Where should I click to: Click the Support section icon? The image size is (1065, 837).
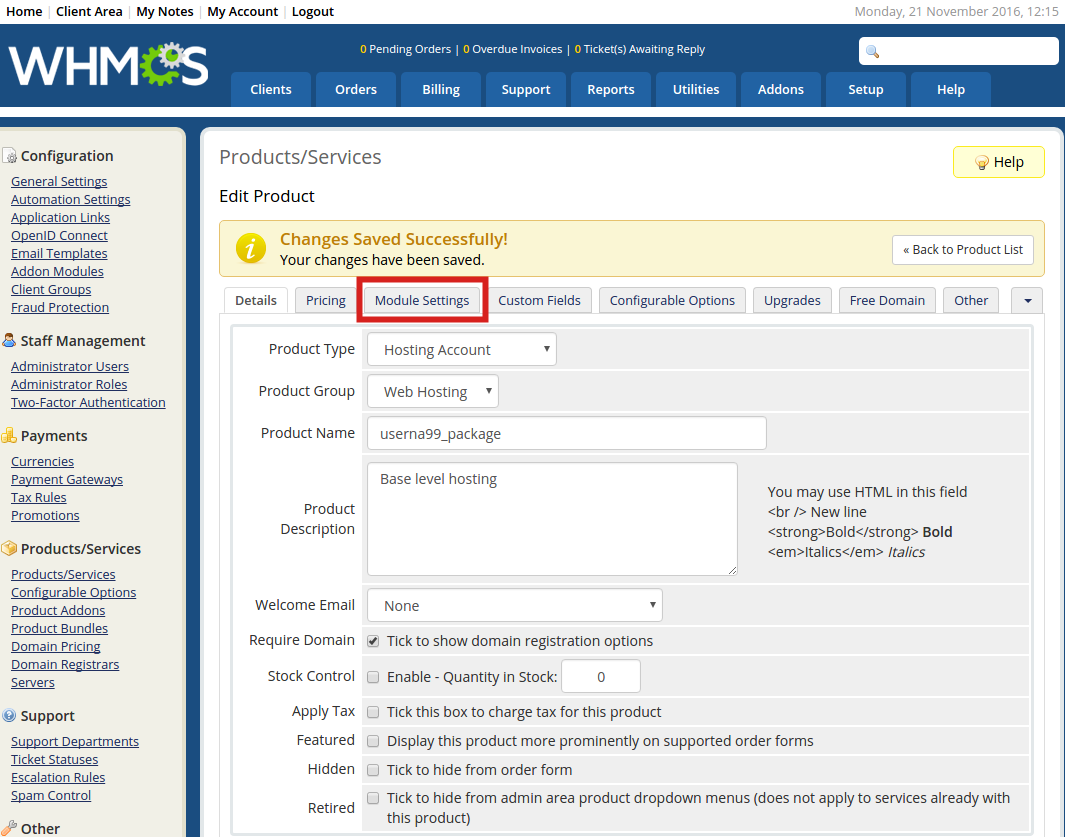[10, 716]
